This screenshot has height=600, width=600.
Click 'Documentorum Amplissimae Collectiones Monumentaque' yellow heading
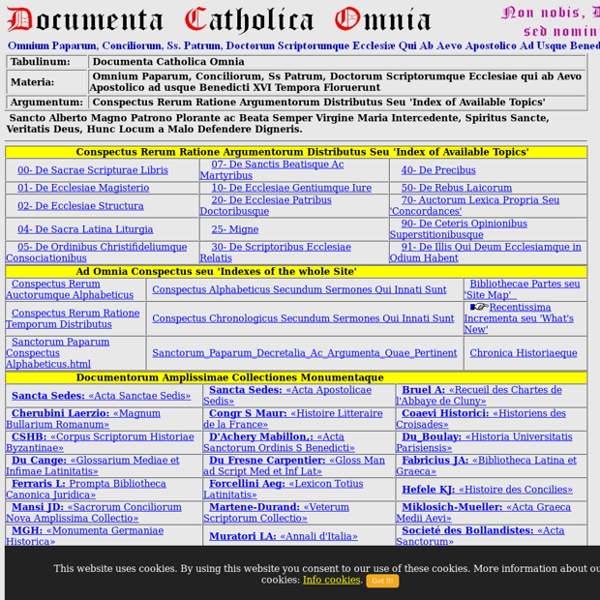296,377
